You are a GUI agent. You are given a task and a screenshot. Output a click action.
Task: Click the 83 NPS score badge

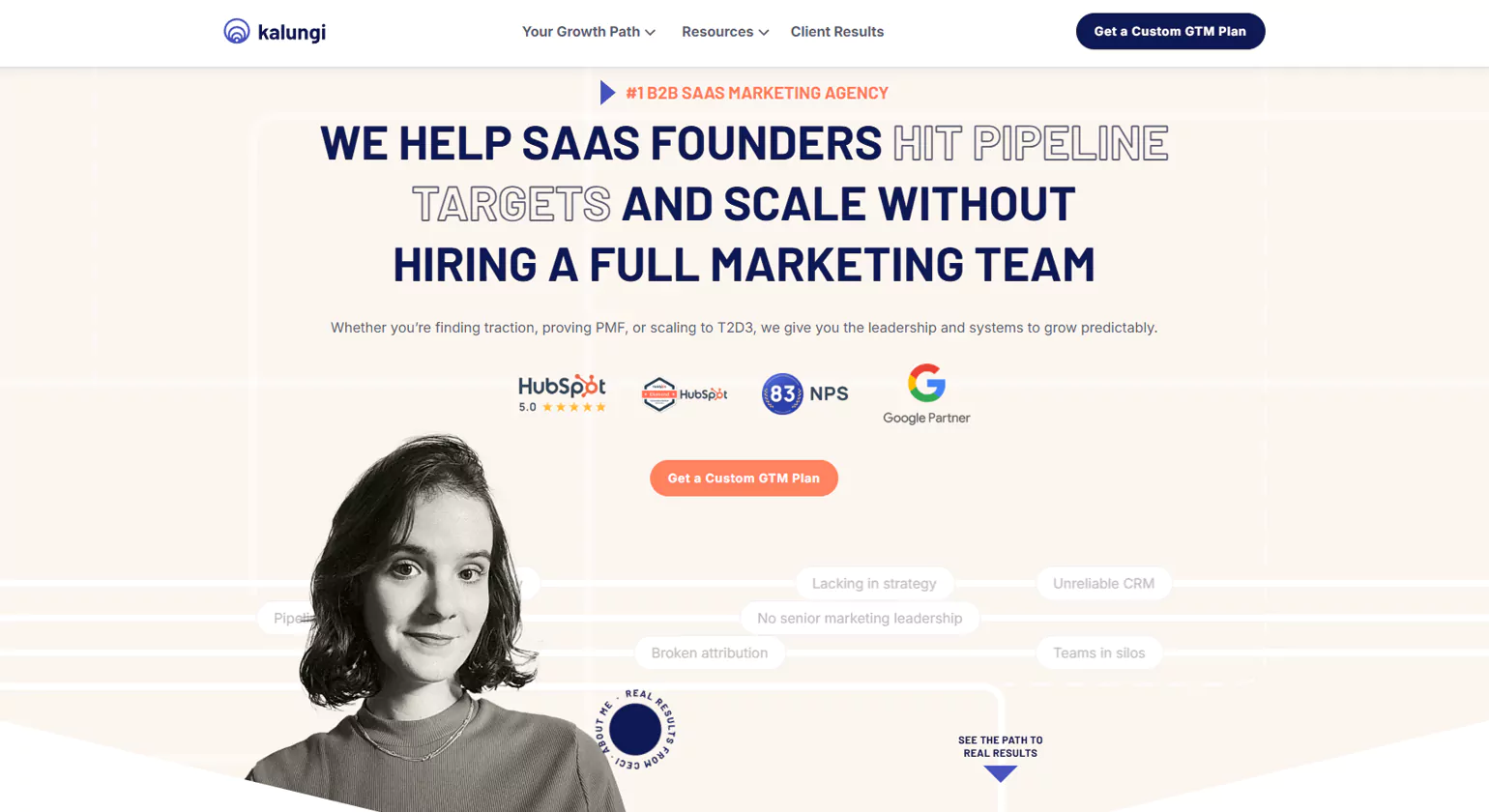point(804,394)
